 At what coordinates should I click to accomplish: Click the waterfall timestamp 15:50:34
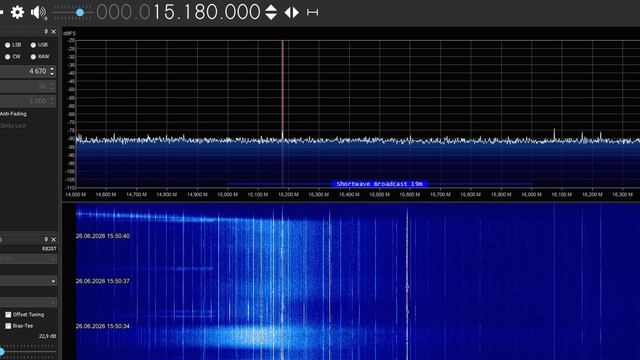(103, 326)
